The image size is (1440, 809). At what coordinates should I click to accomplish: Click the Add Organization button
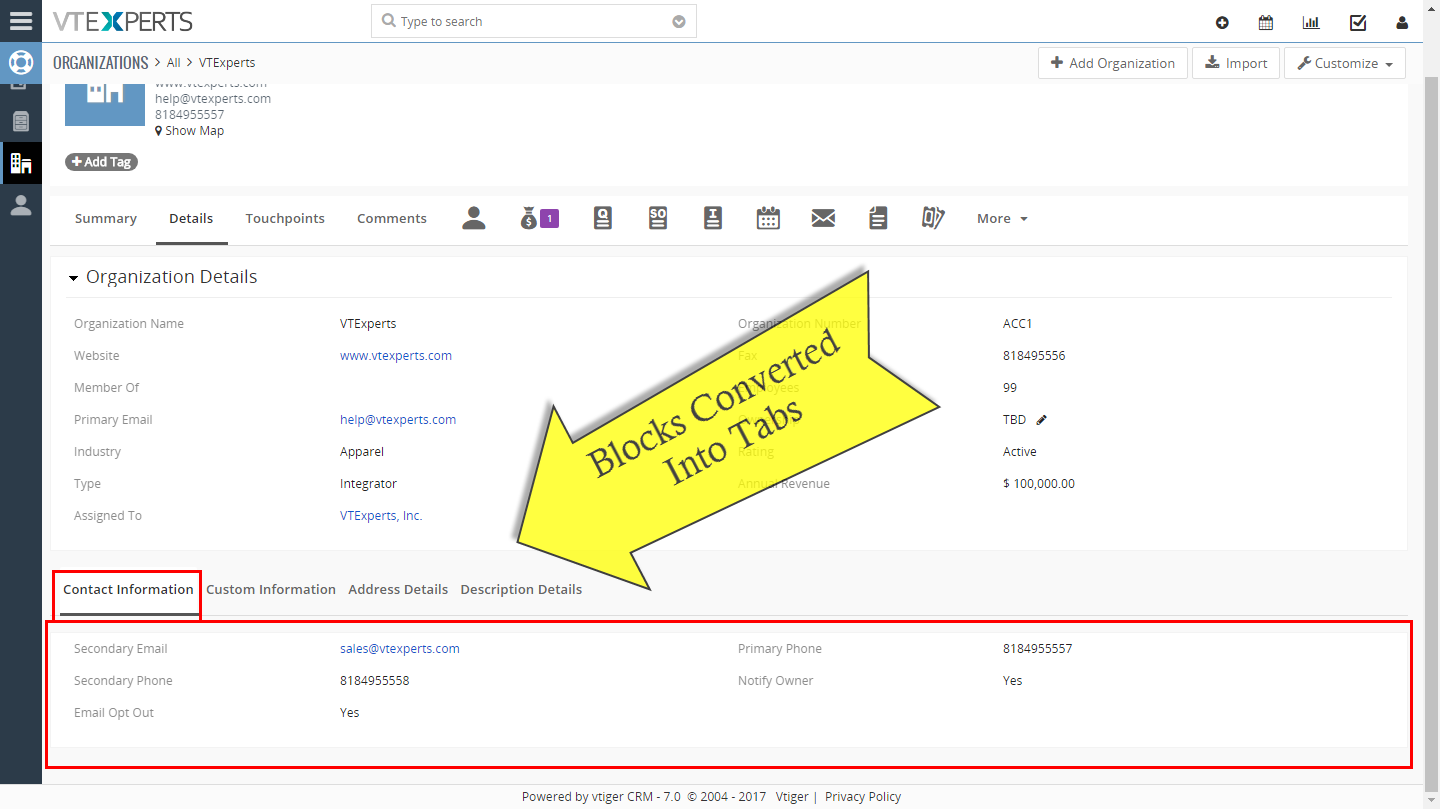tap(1113, 63)
